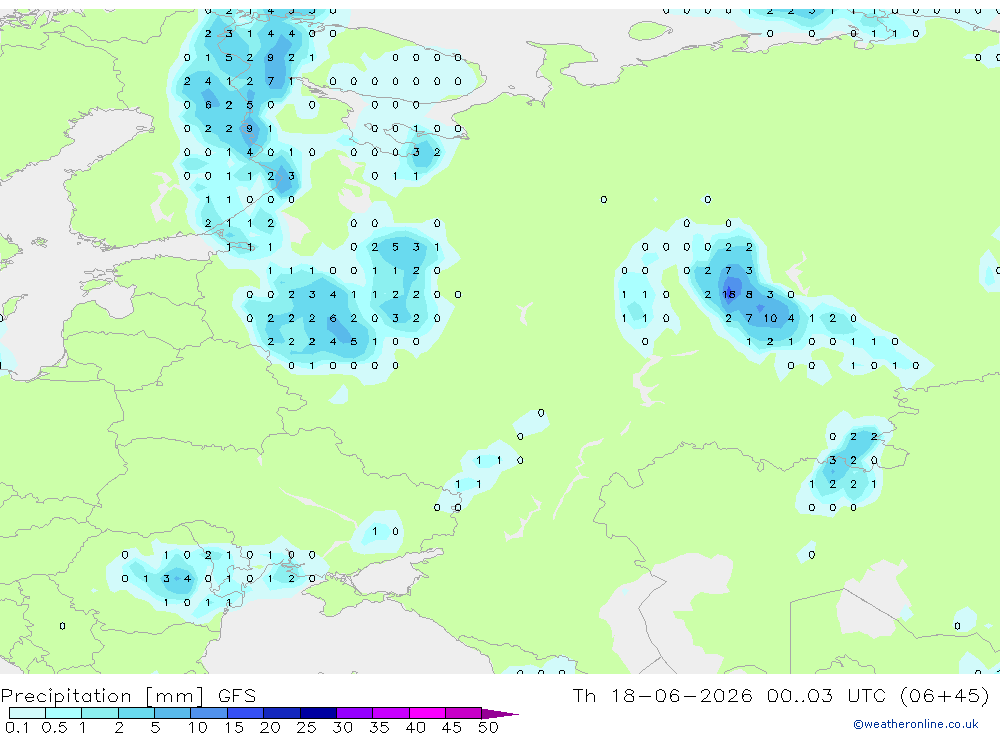1000x733 pixels.
Task: Click the '0.1' legend scale label
Action: point(17,727)
